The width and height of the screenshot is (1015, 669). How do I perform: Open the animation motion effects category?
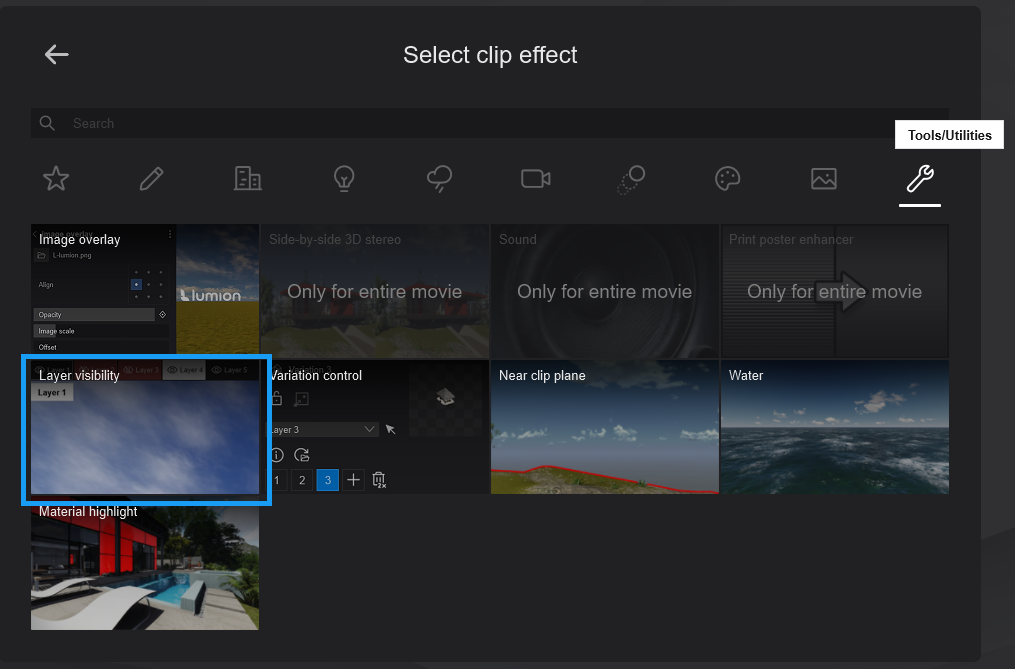(631, 179)
